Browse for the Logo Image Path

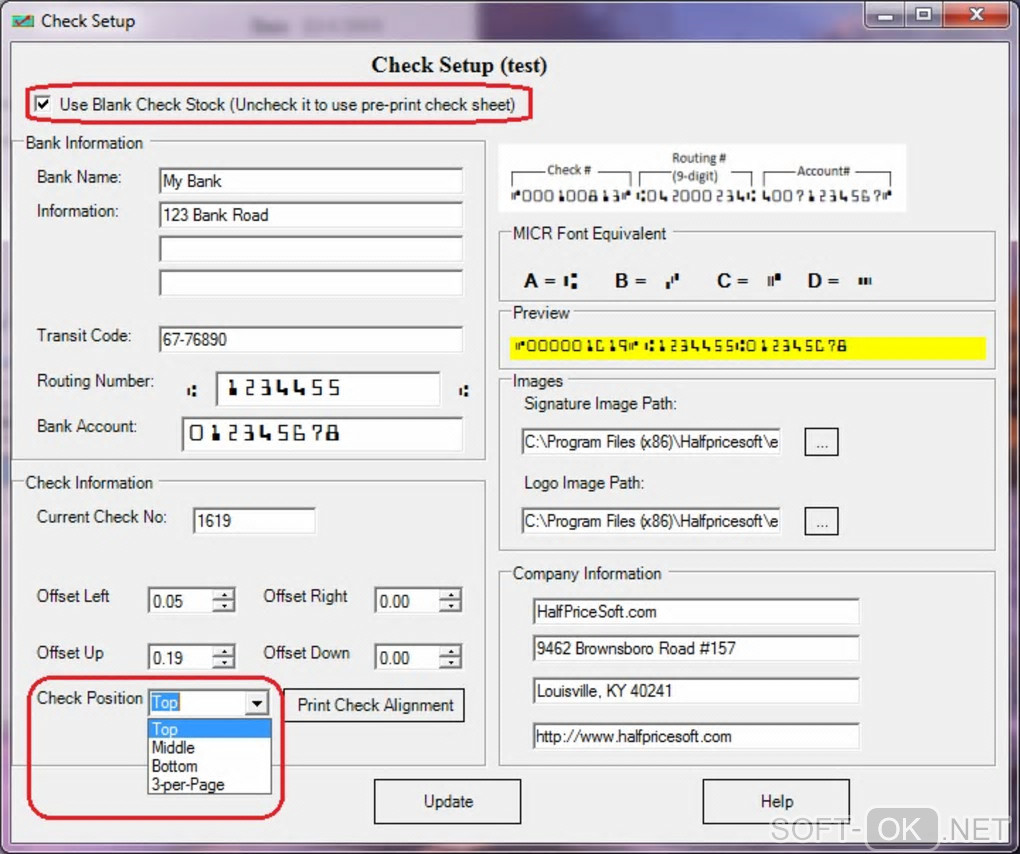click(822, 522)
